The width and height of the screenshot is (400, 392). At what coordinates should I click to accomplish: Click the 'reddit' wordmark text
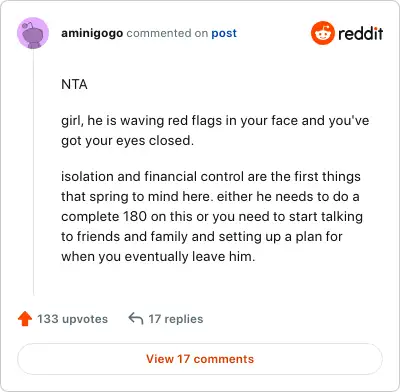tap(361, 33)
